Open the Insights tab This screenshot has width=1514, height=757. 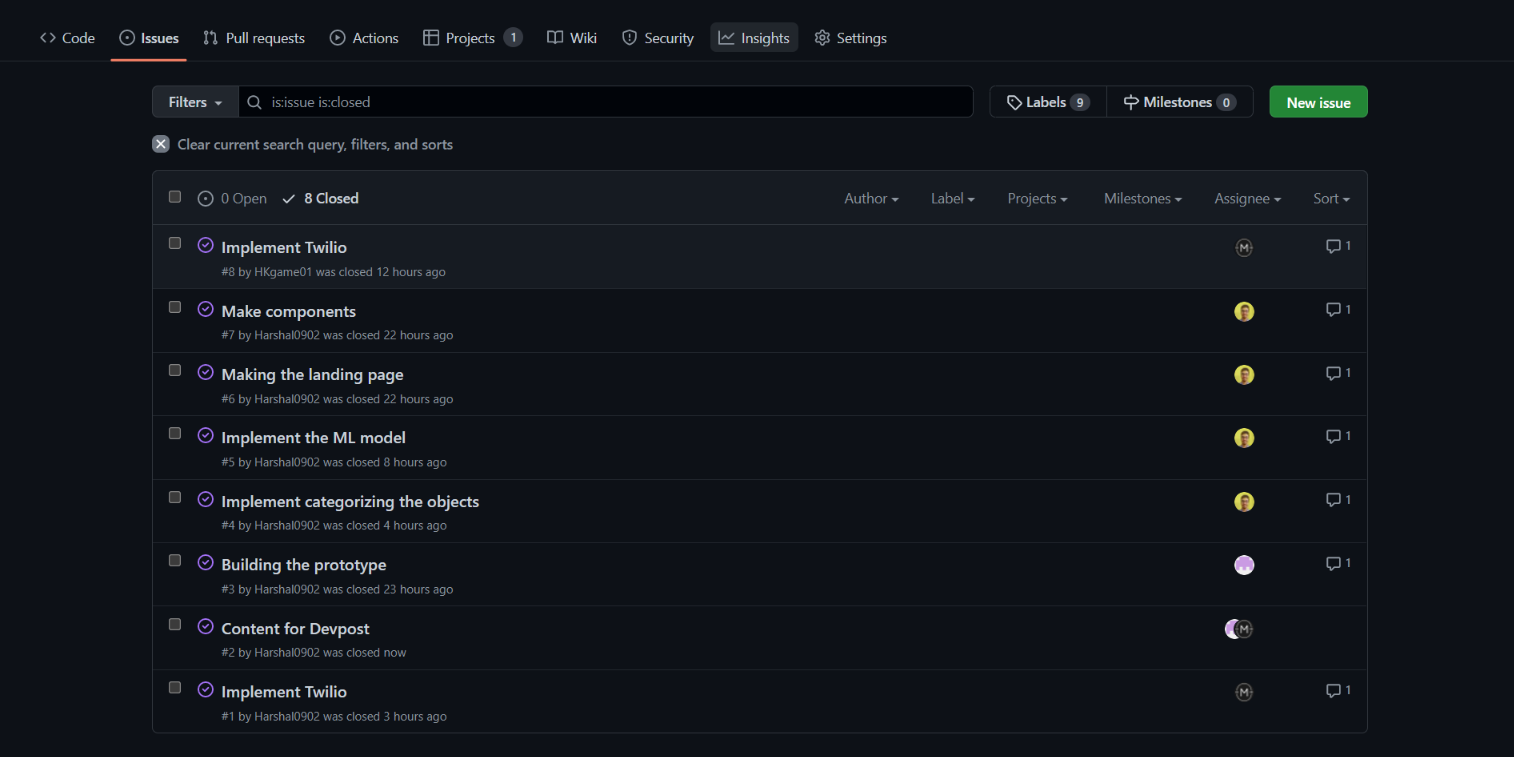pos(754,38)
